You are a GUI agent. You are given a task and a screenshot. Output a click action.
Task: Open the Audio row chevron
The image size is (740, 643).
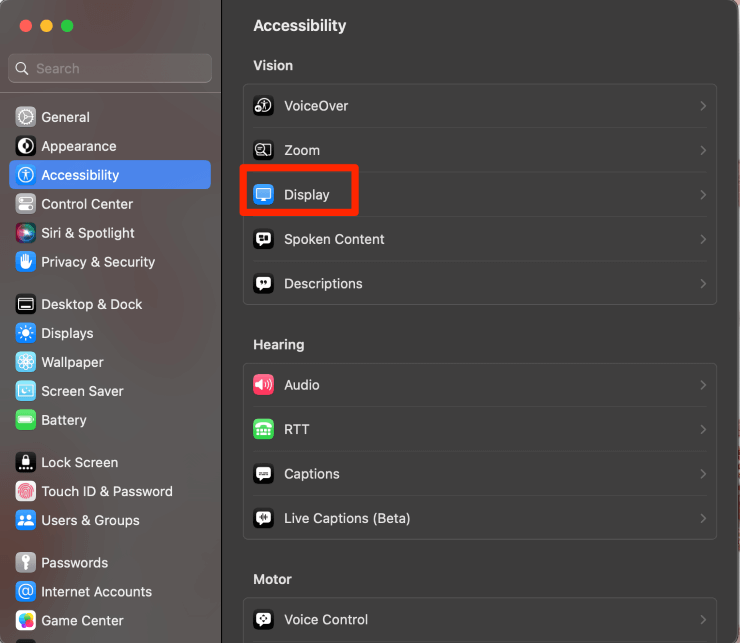pyautogui.click(x=703, y=385)
